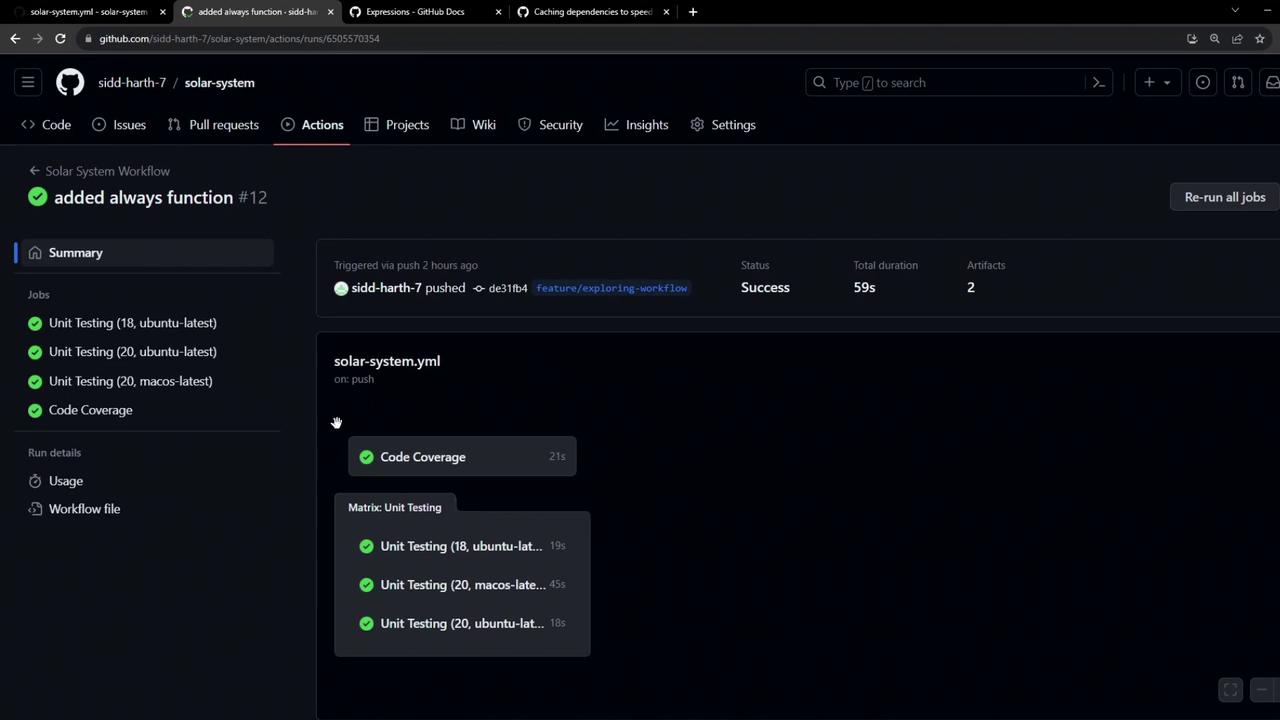Open the Issues repository tab
This screenshot has height=720, width=1280.
tap(119, 125)
